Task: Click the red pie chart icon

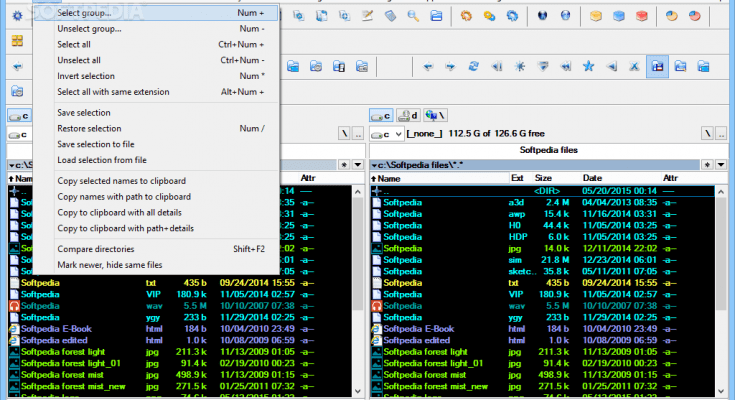Action: (695, 16)
